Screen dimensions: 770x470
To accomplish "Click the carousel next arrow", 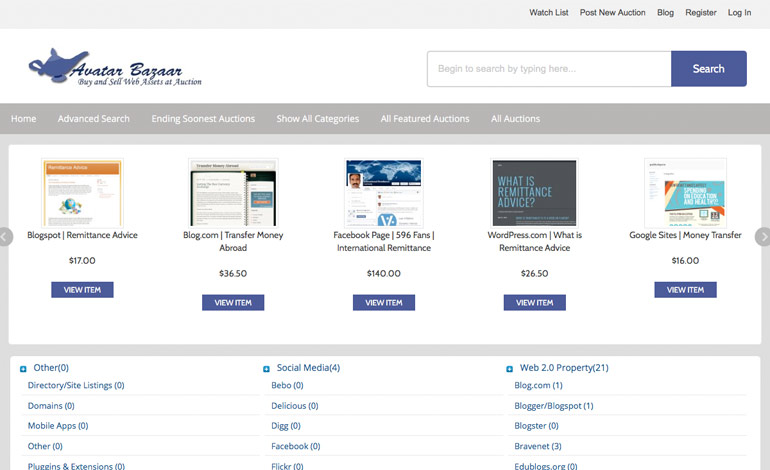I will pyautogui.click(x=764, y=237).
